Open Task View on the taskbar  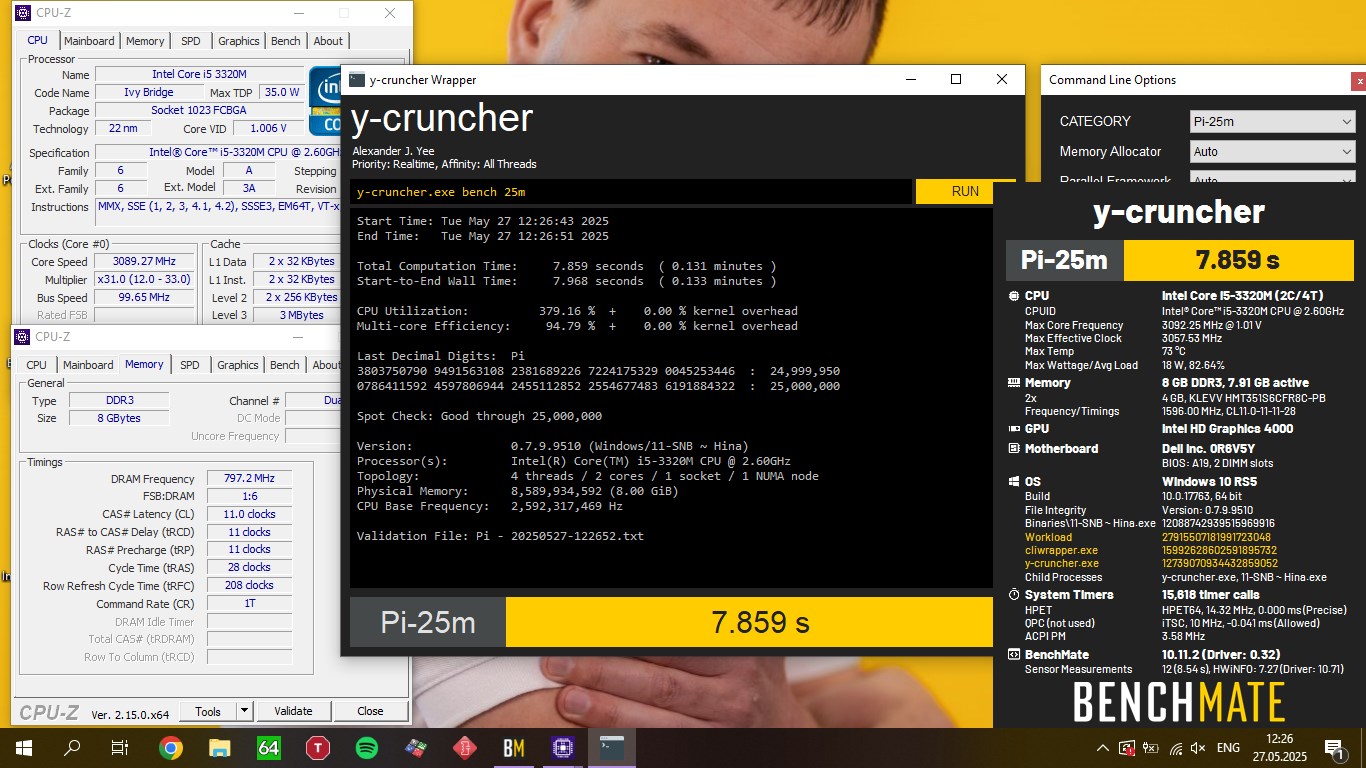[x=120, y=747]
